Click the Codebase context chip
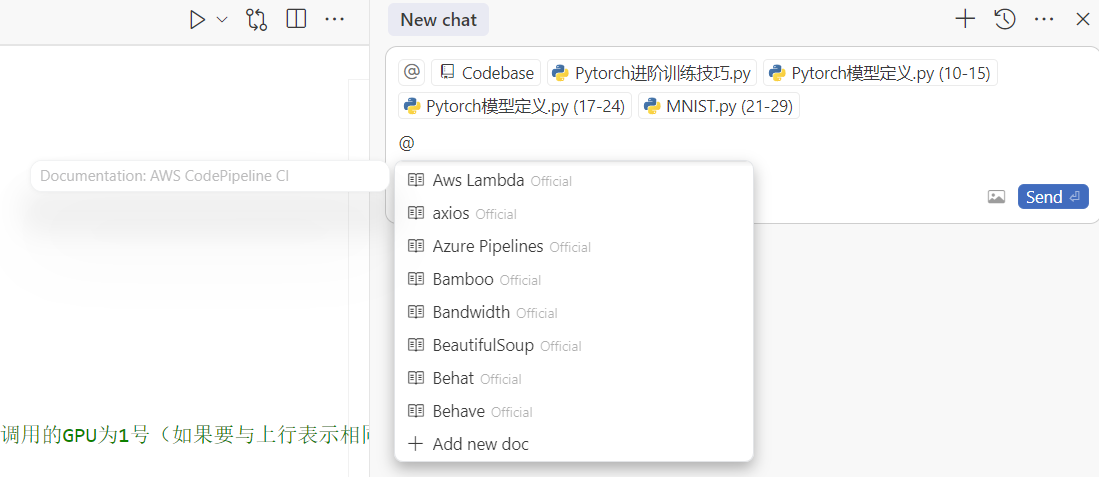Viewport: 1099px width, 477px height. click(486, 72)
